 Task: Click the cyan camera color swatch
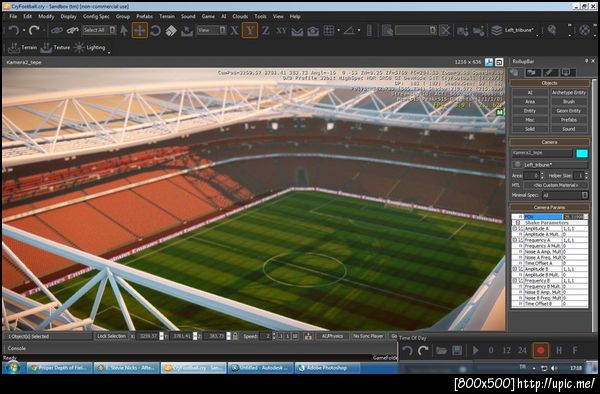click(x=582, y=153)
